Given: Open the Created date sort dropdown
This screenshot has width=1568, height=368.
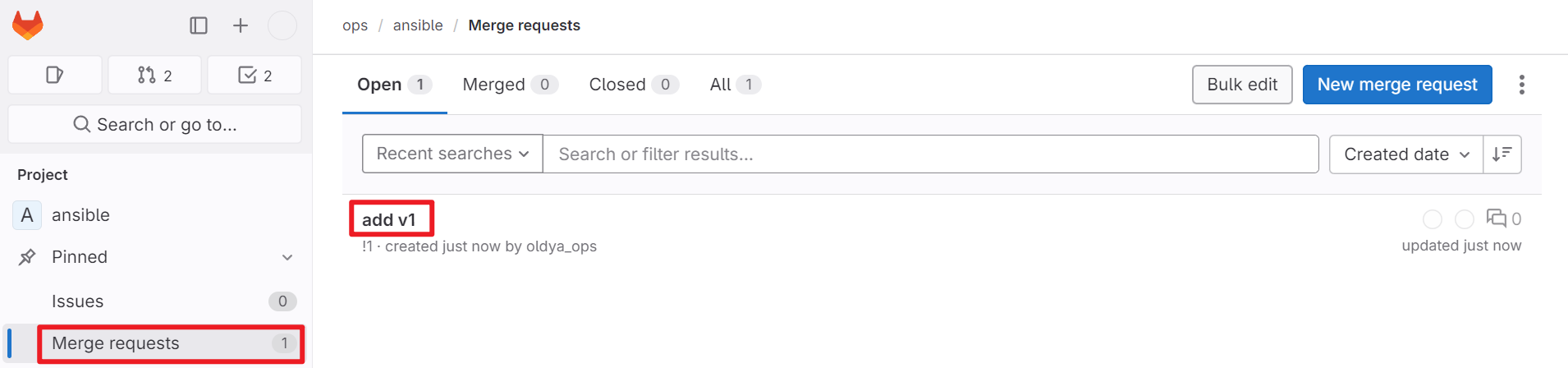Looking at the screenshot, I should pyautogui.click(x=1406, y=154).
